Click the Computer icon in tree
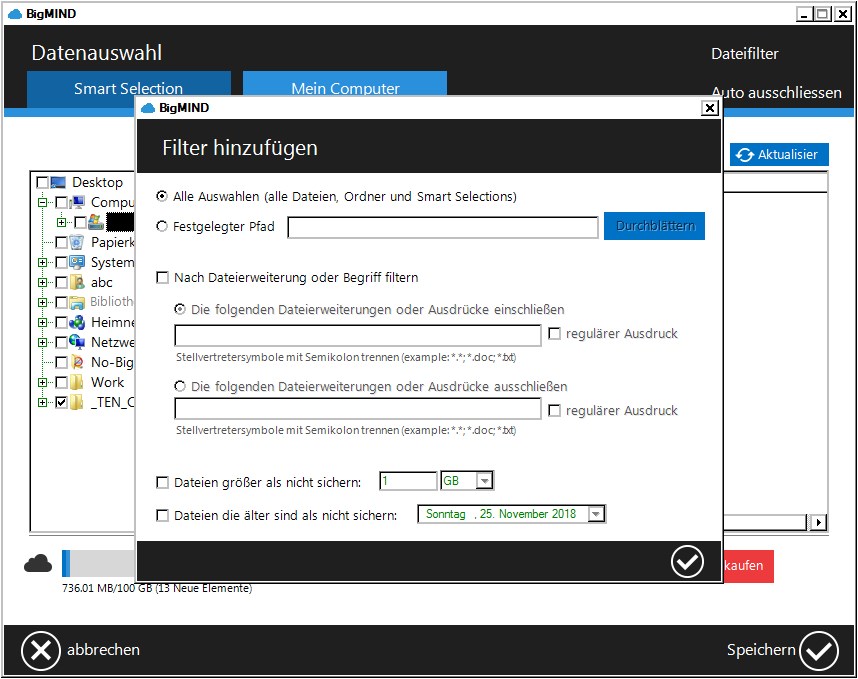 tap(78, 202)
